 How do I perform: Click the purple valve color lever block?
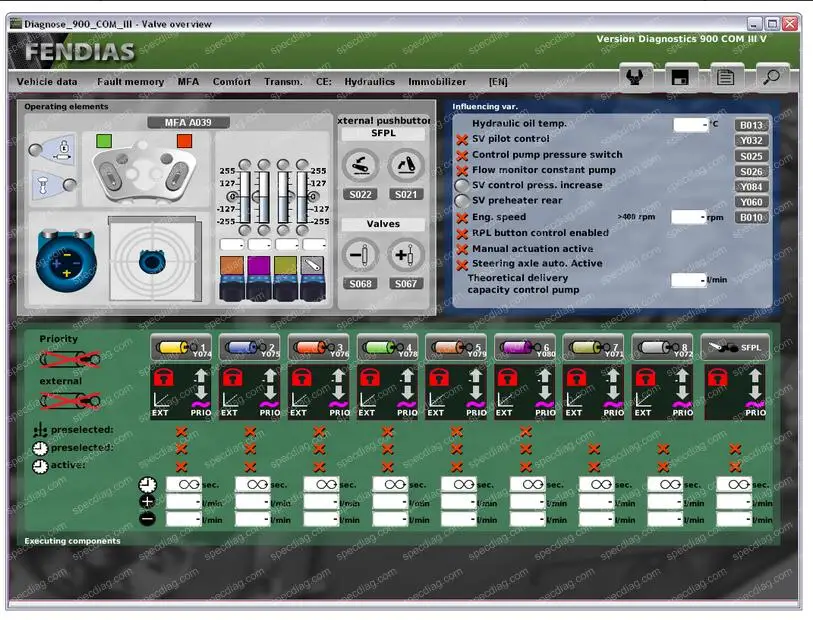pos(259,265)
